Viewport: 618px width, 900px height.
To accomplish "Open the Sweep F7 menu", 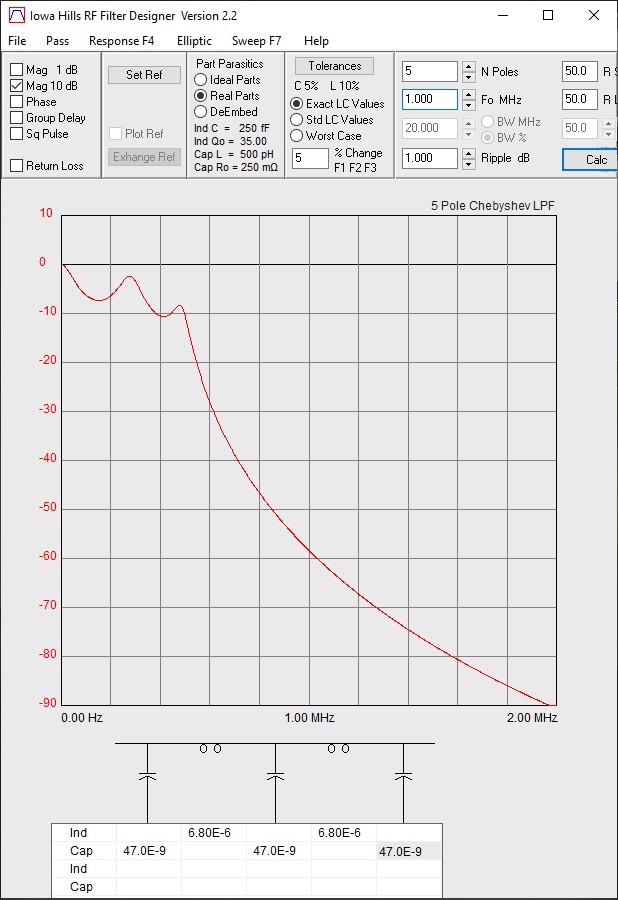I will [256, 41].
